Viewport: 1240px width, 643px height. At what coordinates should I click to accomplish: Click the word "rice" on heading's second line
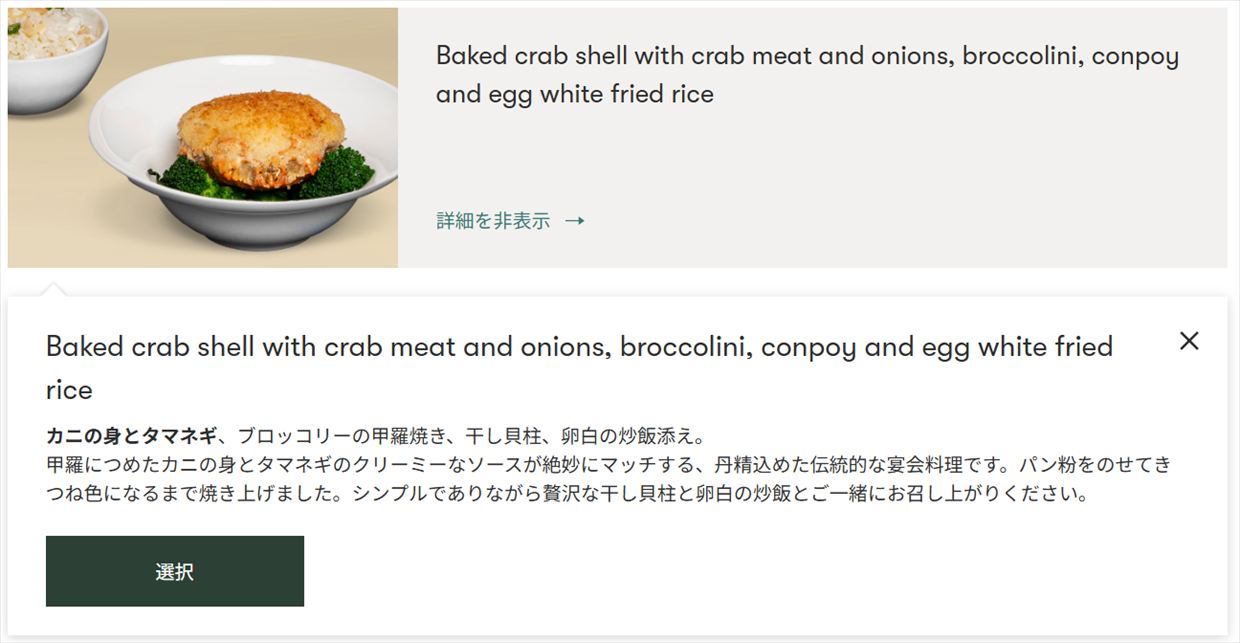69,390
